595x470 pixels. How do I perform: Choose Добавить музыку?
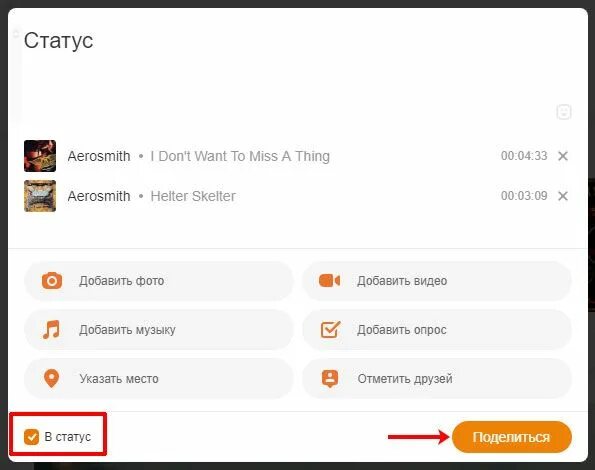[159, 329]
